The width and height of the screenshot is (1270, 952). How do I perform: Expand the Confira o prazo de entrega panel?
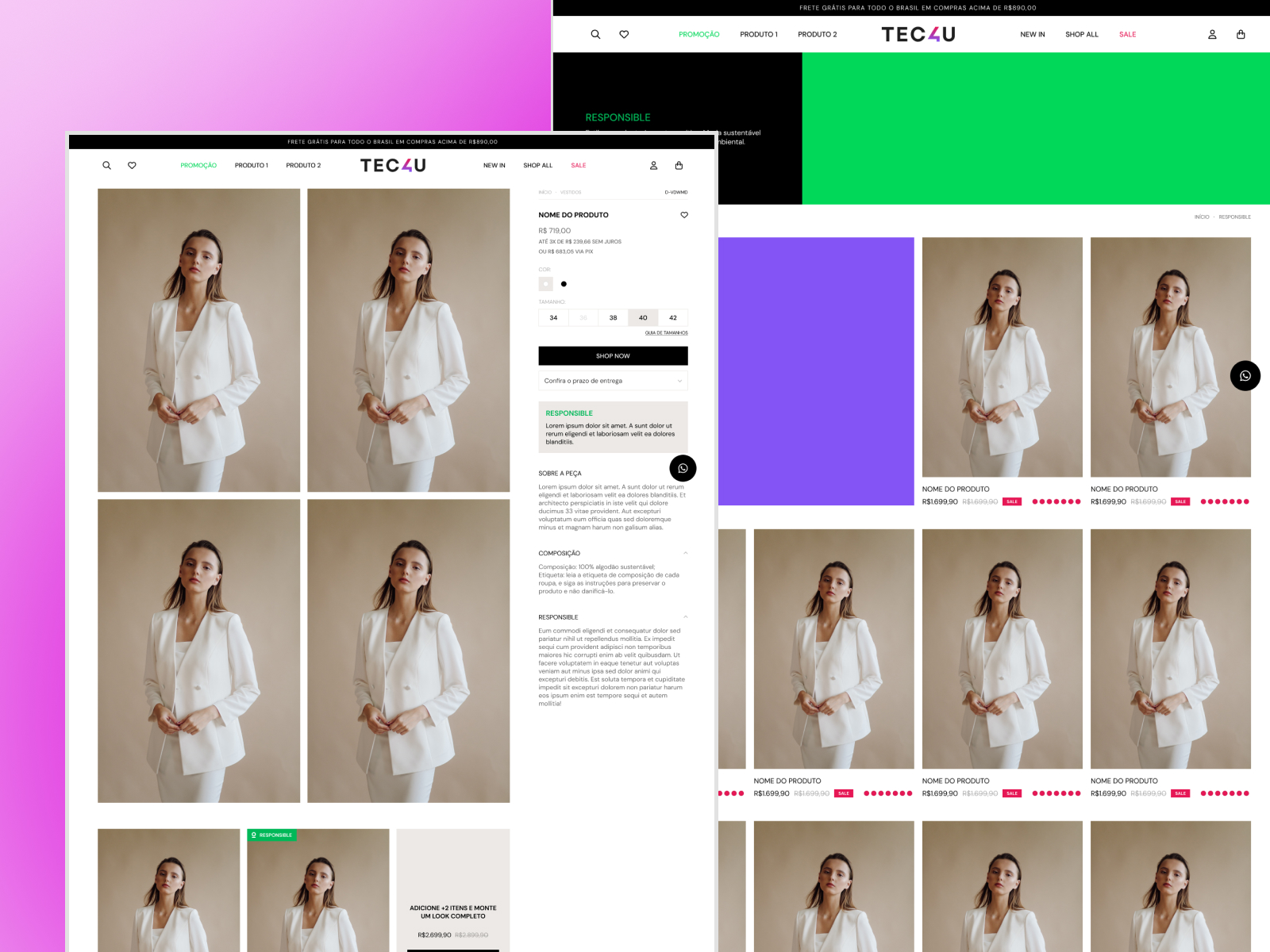pos(613,381)
